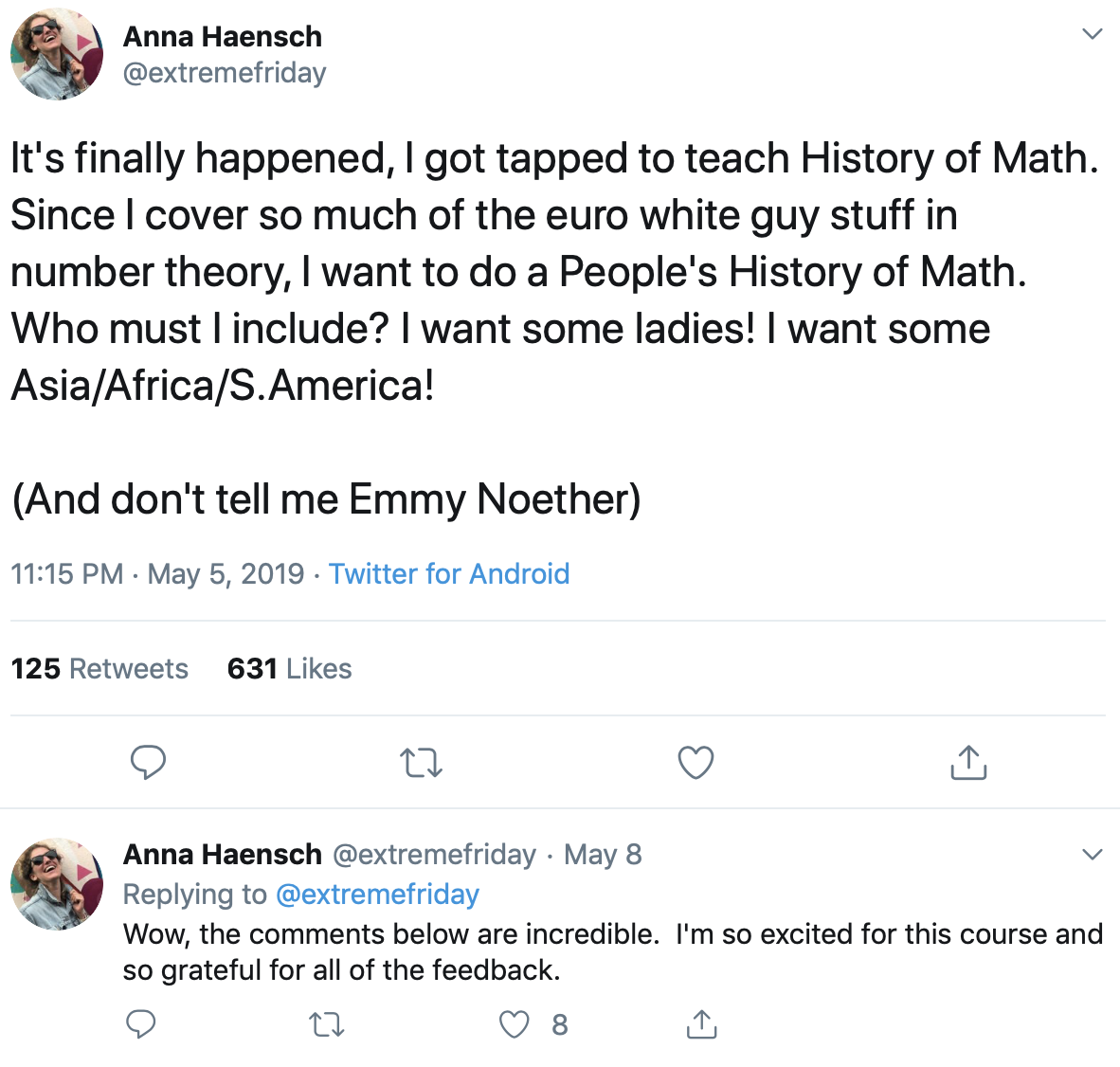The image size is (1120, 1067).
Task: Open the @extremefriday handle under the main name
Action: [225, 73]
